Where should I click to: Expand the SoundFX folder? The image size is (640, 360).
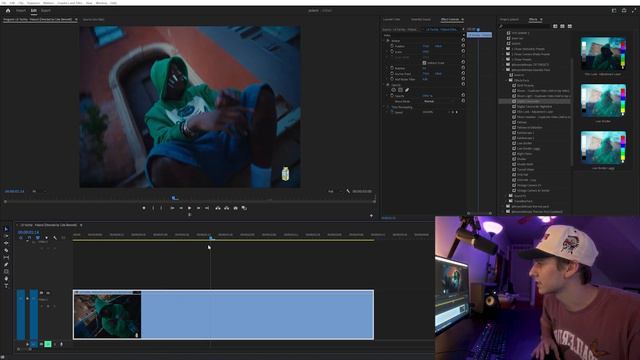click(x=507, y=196)
